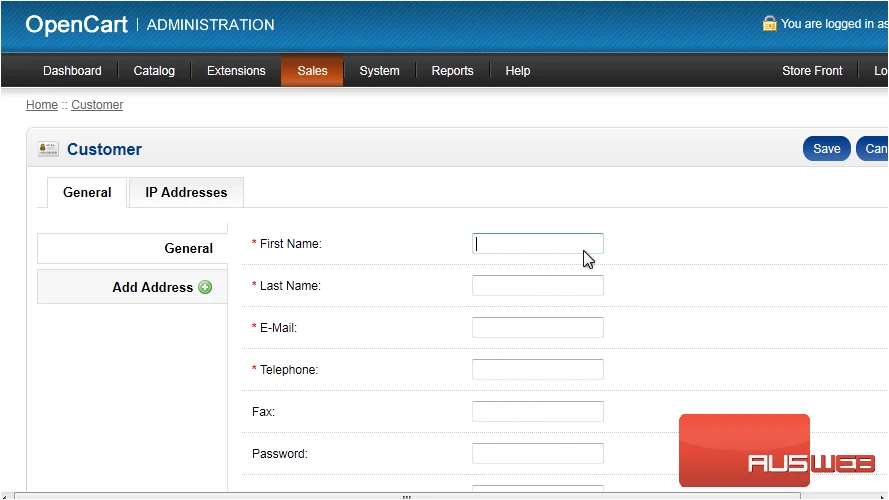This screenshot has width=889, height=500.
Task: Click the E-Mail input field
Action: 537,328
